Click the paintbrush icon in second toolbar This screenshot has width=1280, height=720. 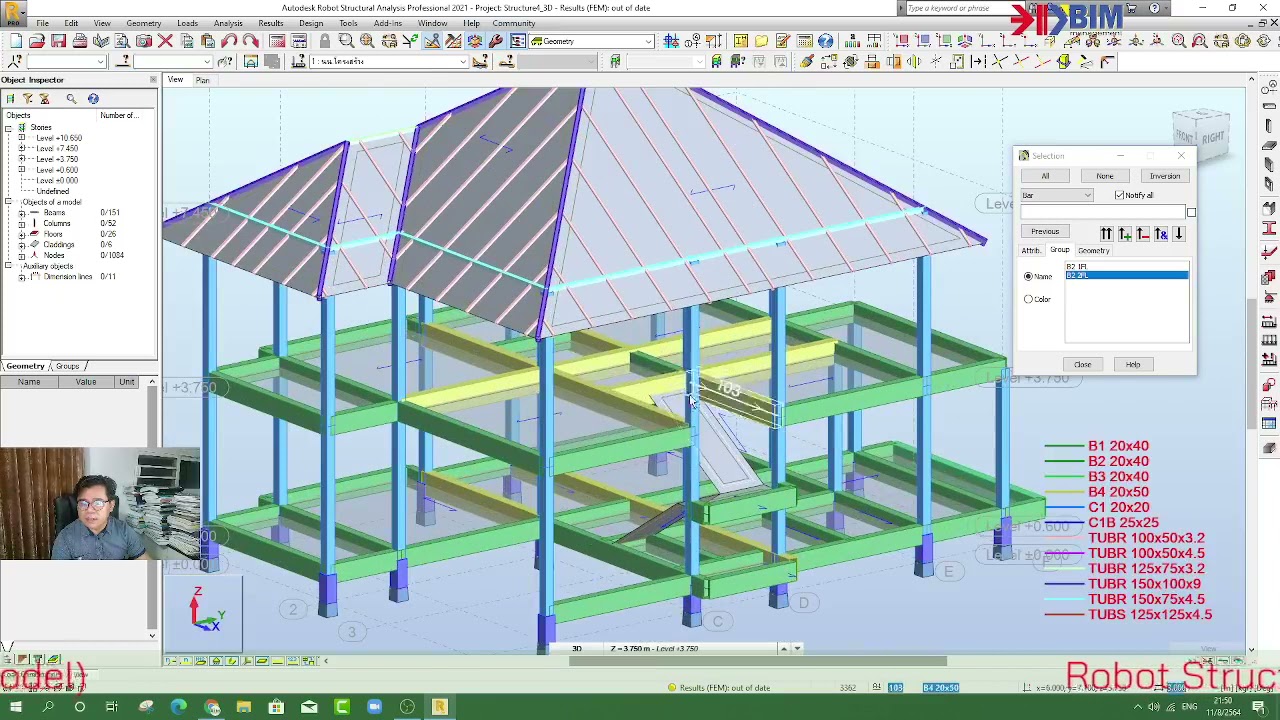[806, 62]
